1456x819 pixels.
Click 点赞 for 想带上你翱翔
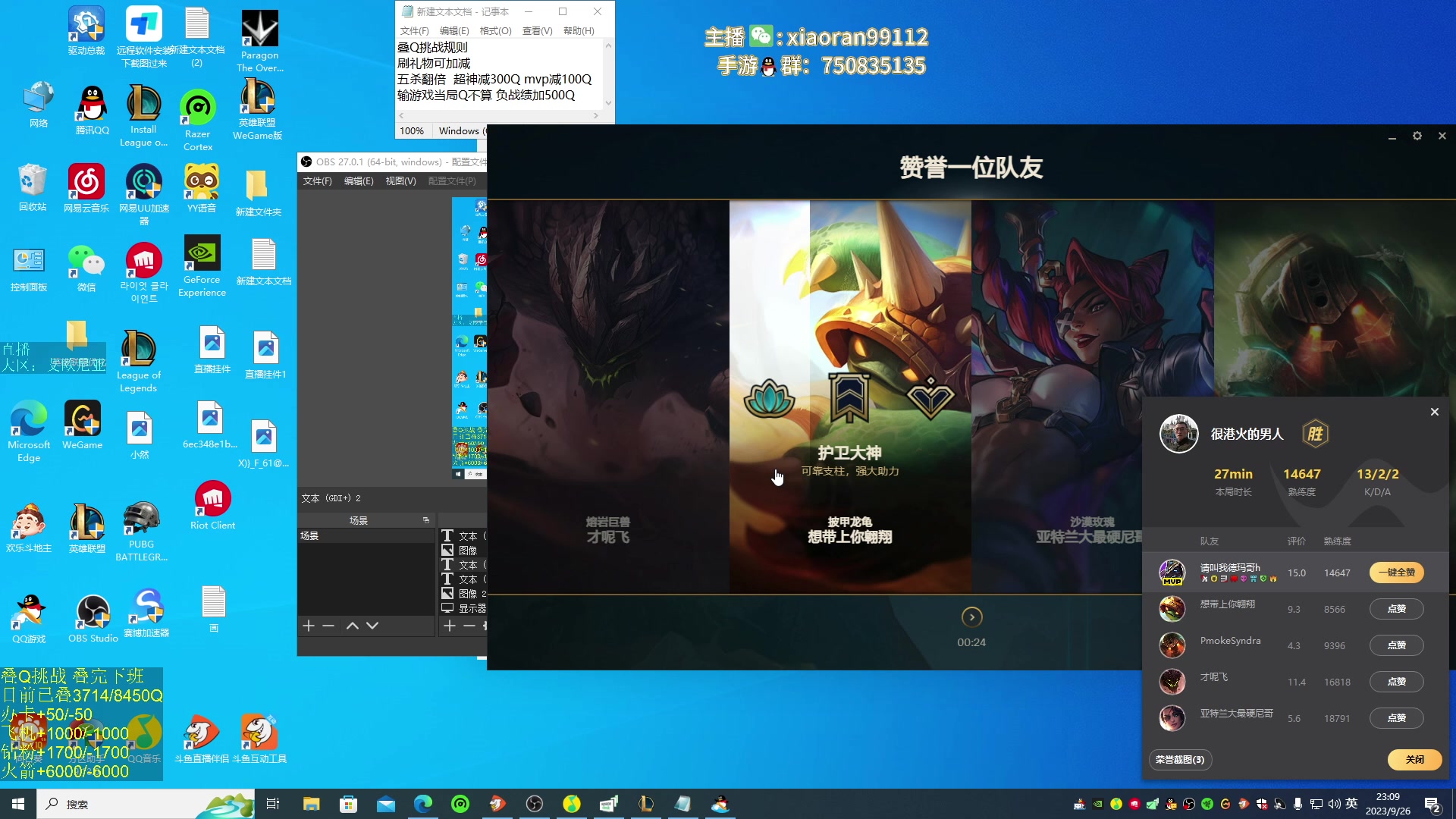(1397, 609)
